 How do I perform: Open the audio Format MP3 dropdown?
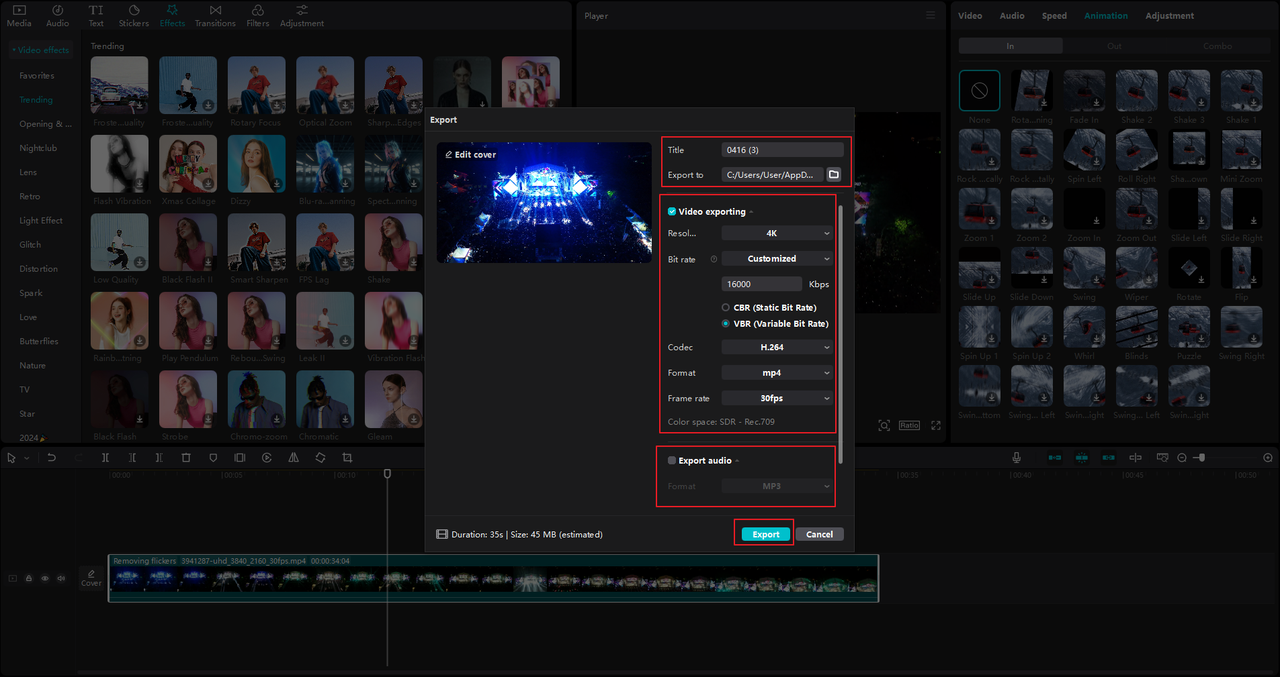point(777,486)
